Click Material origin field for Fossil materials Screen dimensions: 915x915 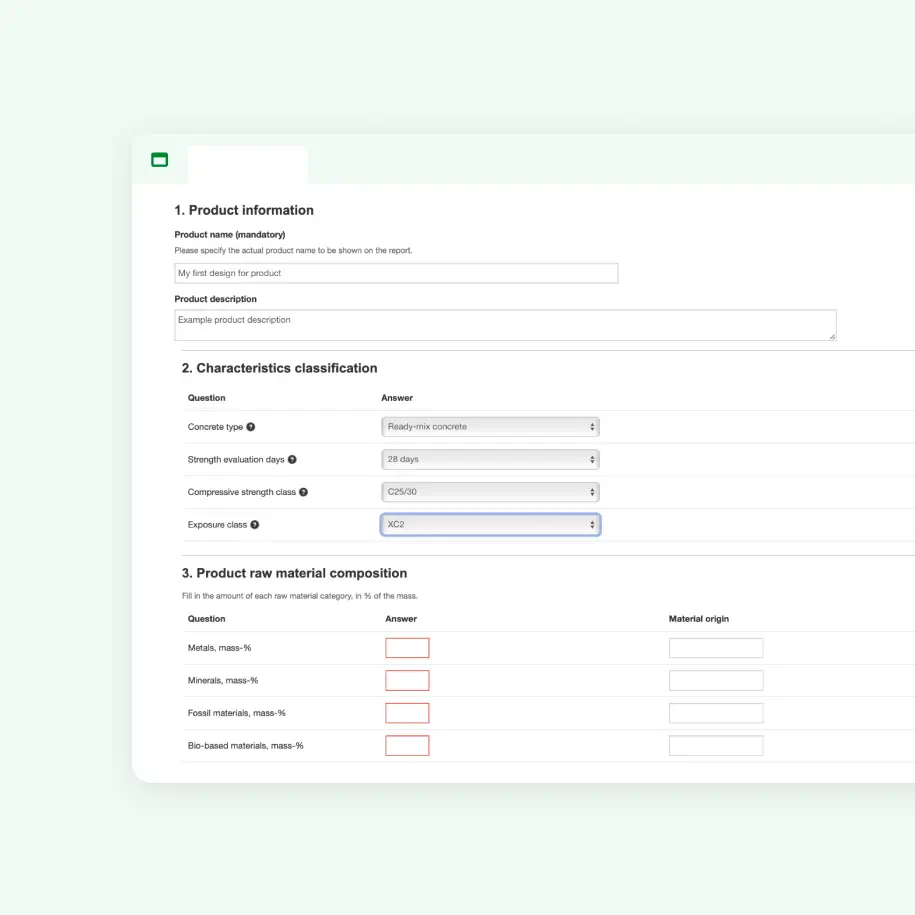tap(716, 713)
